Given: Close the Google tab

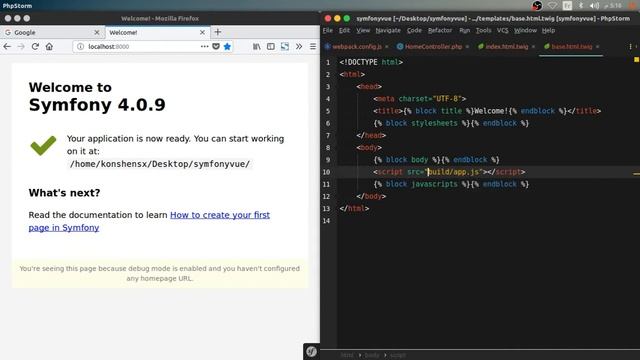Looking at the screenshot, I should click(97, 32).
